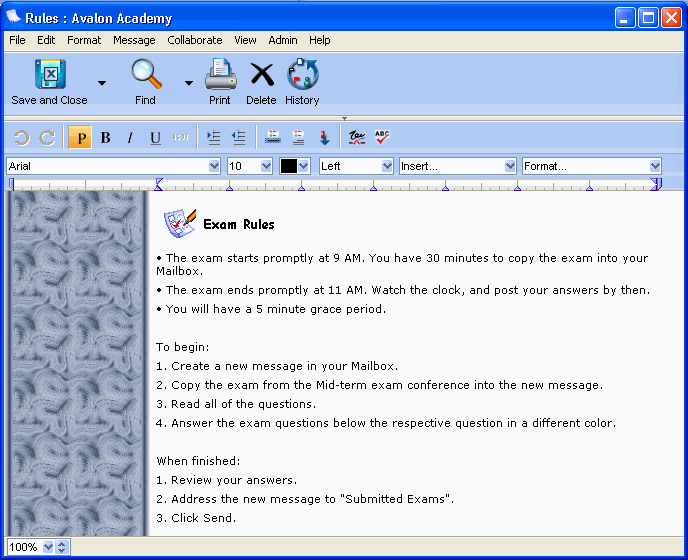688x560 pixels.
Task: Click the 100% zoom level field
Action: coord(29,547)
